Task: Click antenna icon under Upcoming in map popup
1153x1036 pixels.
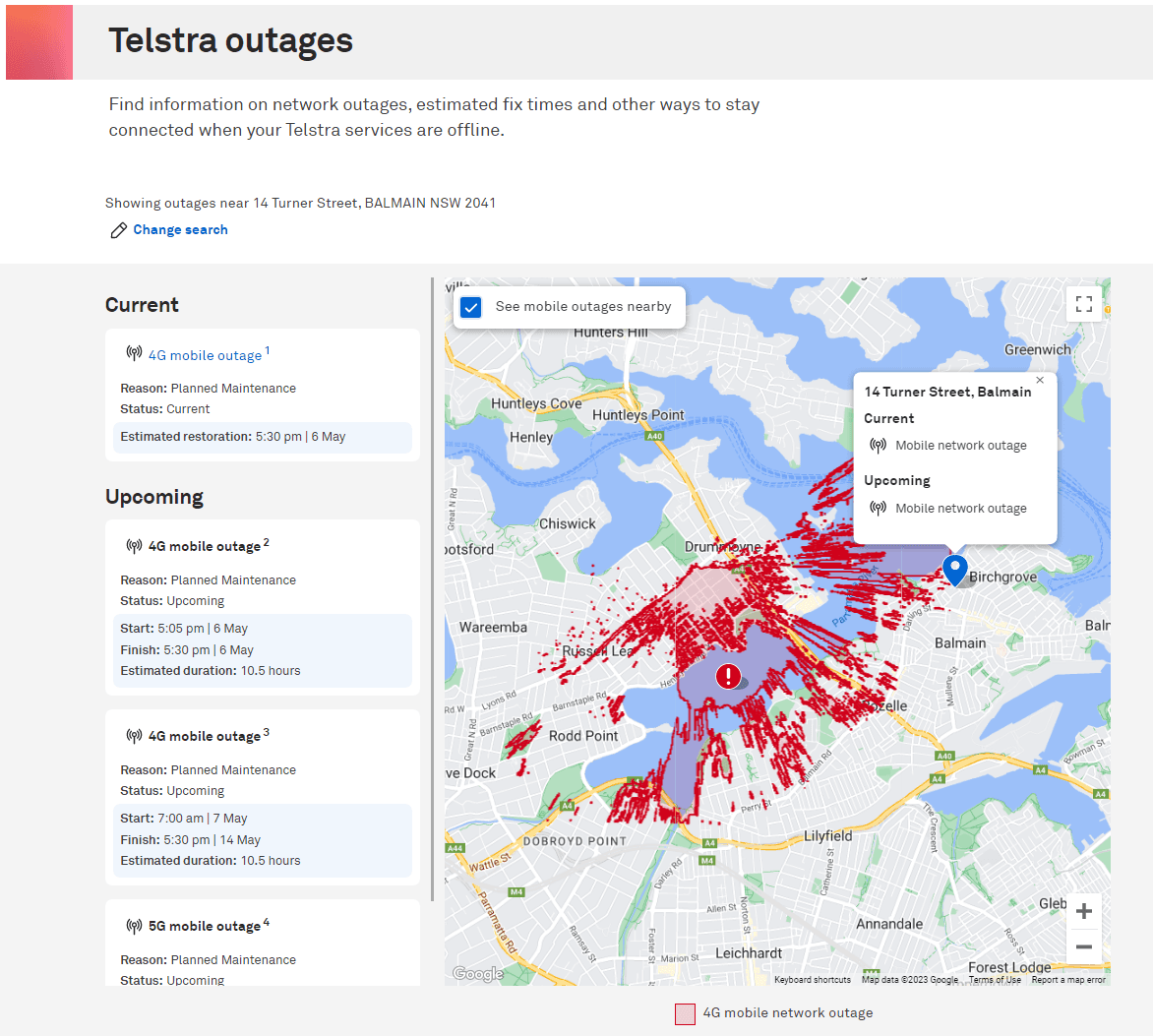Action: click(878, 508)
